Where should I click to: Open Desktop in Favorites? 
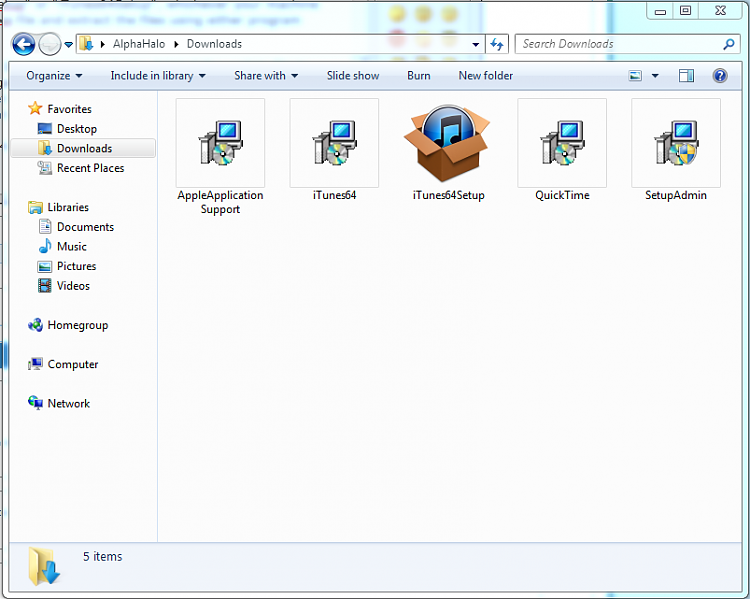pyautogui.click(x=77, y=129)
